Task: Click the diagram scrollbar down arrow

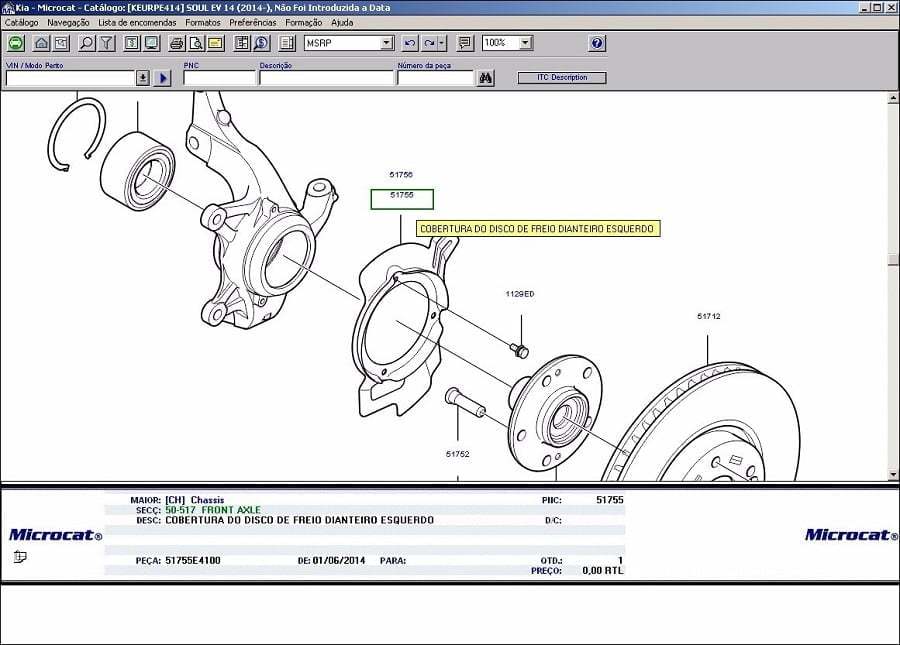Action: tap(893, 474)
